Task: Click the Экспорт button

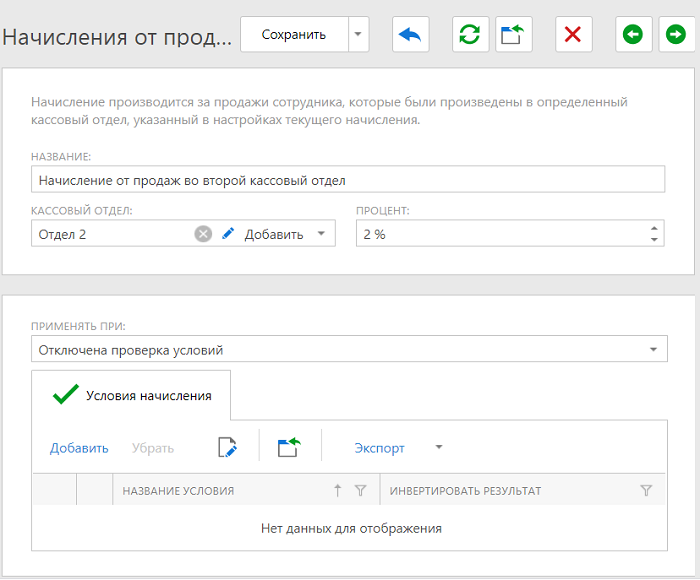Action: pos(379,448)
